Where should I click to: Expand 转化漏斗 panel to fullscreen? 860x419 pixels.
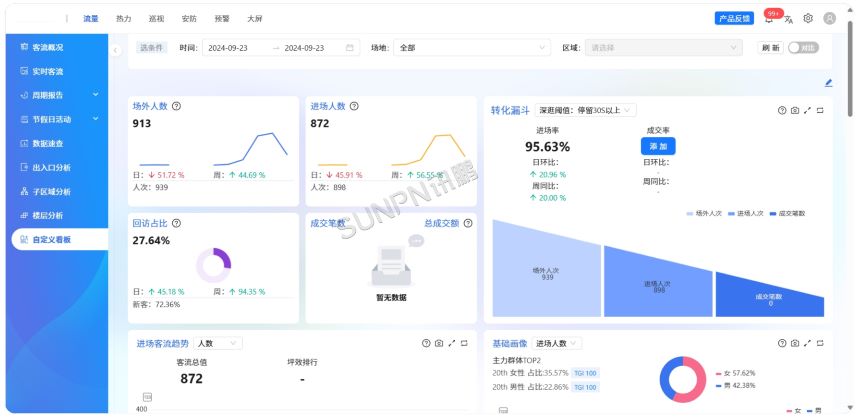pyautogui.click(x=807, y=110)
